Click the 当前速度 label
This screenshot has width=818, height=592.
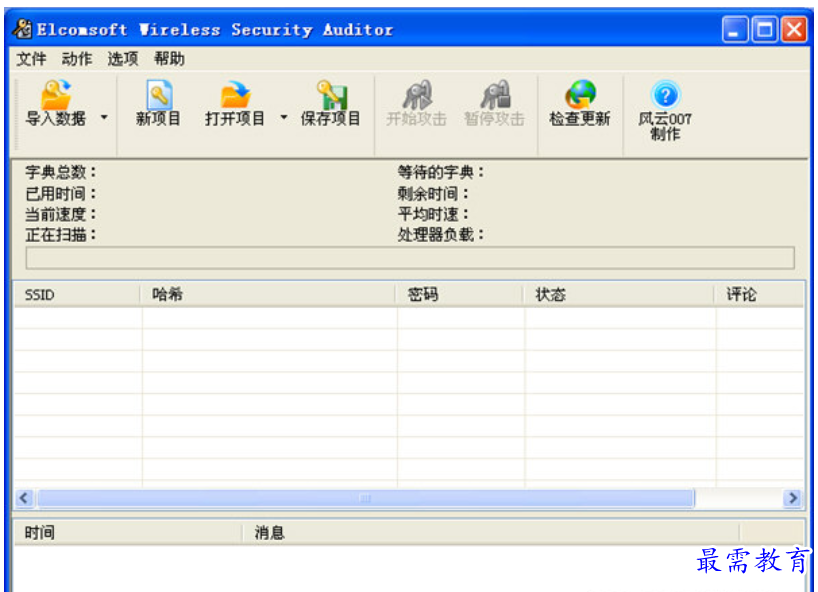click(x=61, y=214)
